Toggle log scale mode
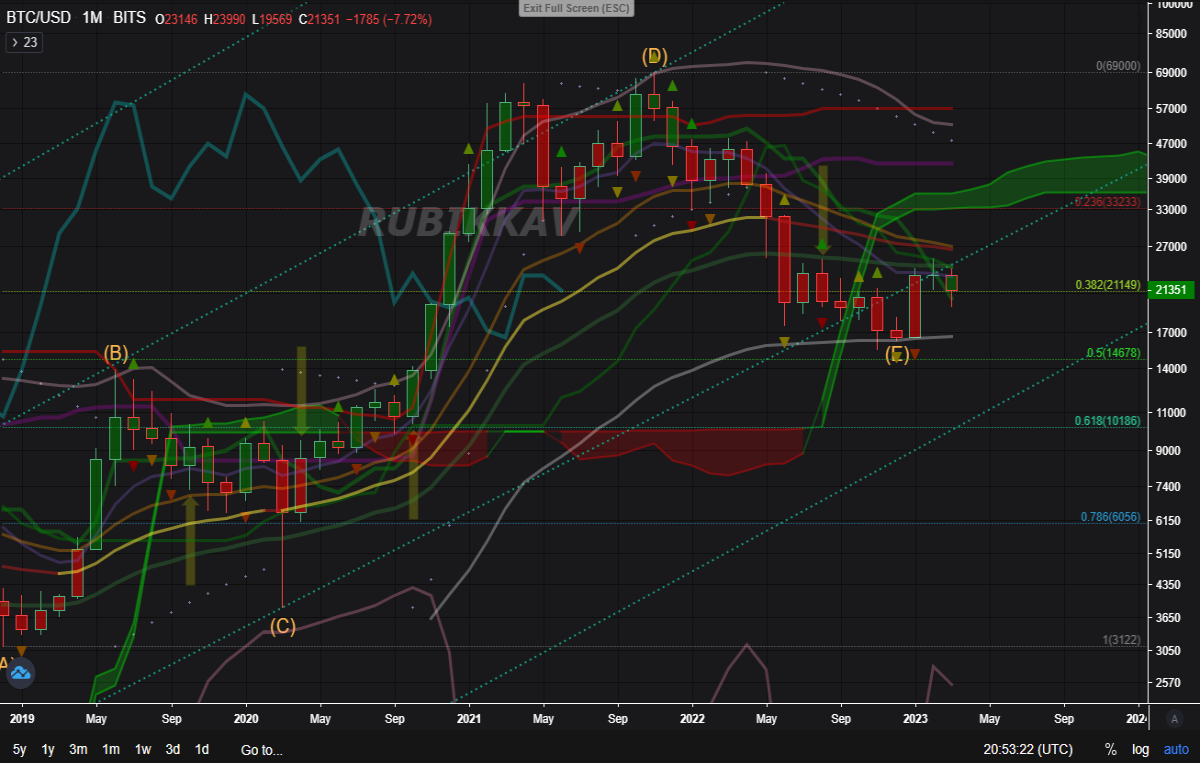The image size is (1200, 763). [x=1140, y=749]
